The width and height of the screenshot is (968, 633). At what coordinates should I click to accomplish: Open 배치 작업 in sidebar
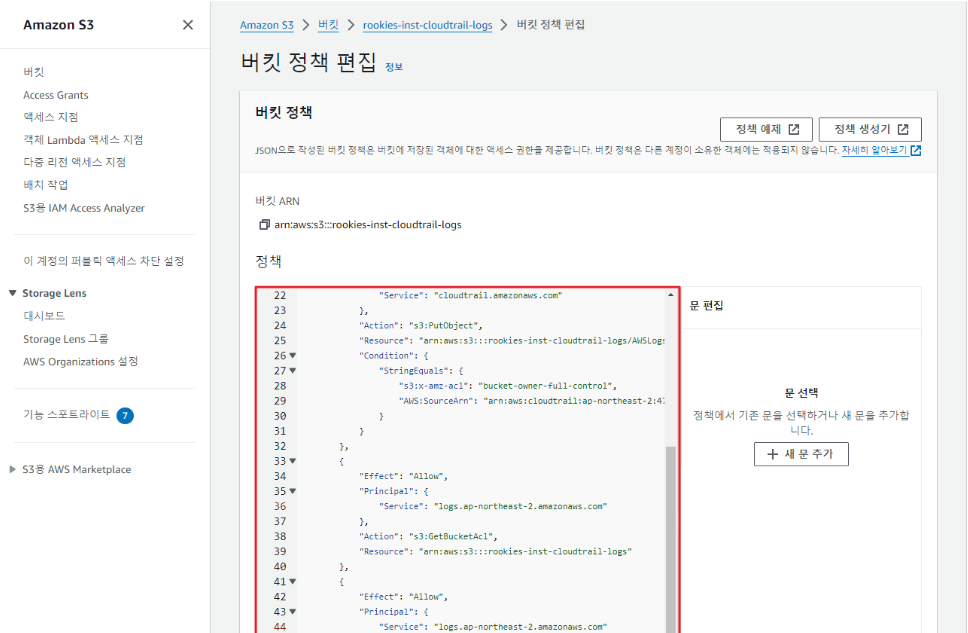[46, 185]
